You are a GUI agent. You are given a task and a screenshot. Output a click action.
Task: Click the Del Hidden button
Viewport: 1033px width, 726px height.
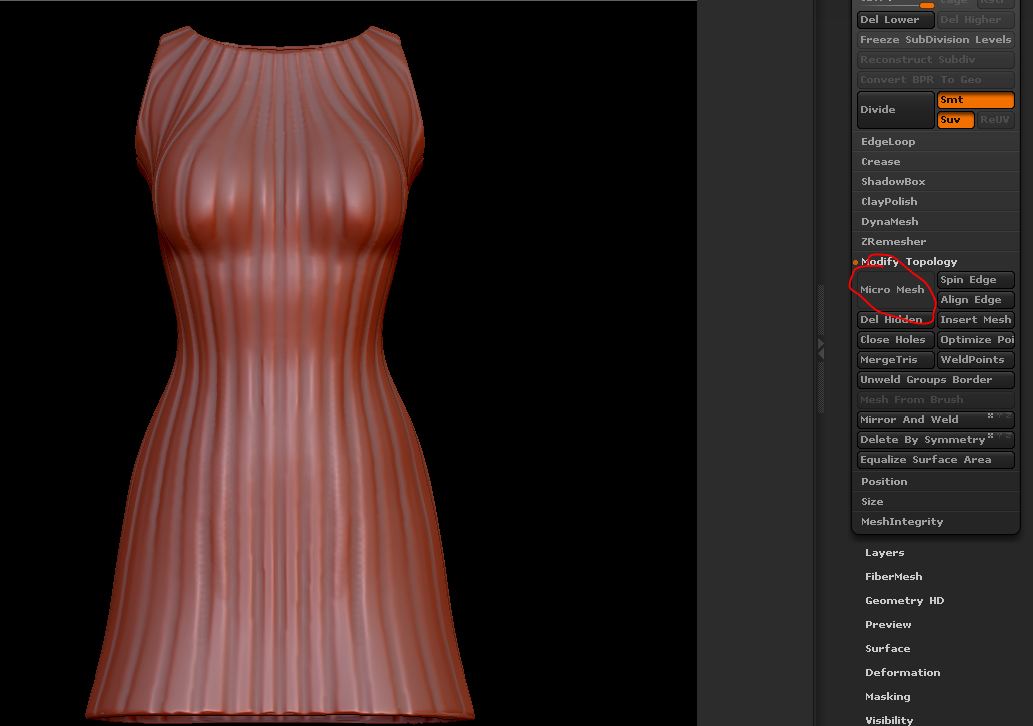tap(895, 320)
